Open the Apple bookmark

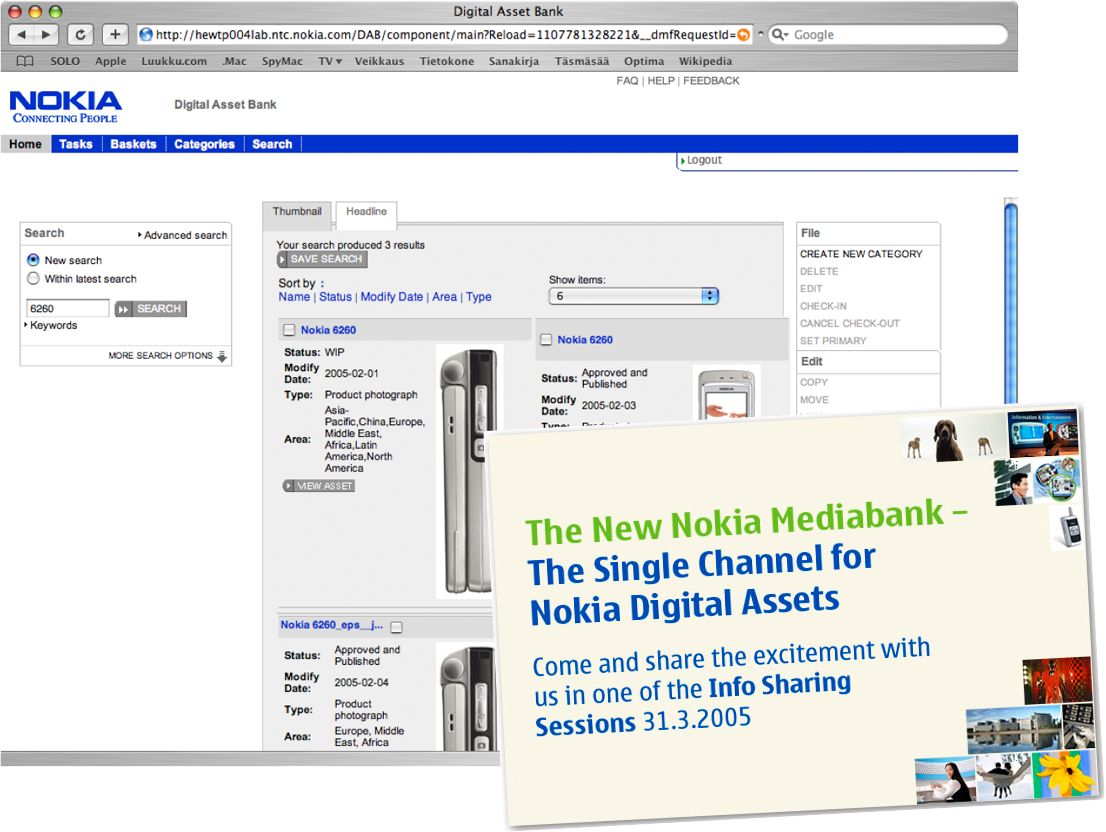tap(111, 61)
